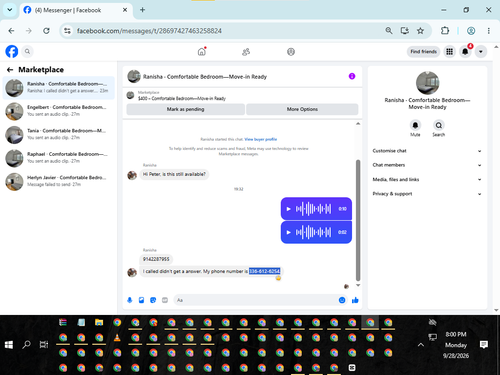Click chat scroll-down arrow
This screenshot has width=500, height=375.
[358, 285]
